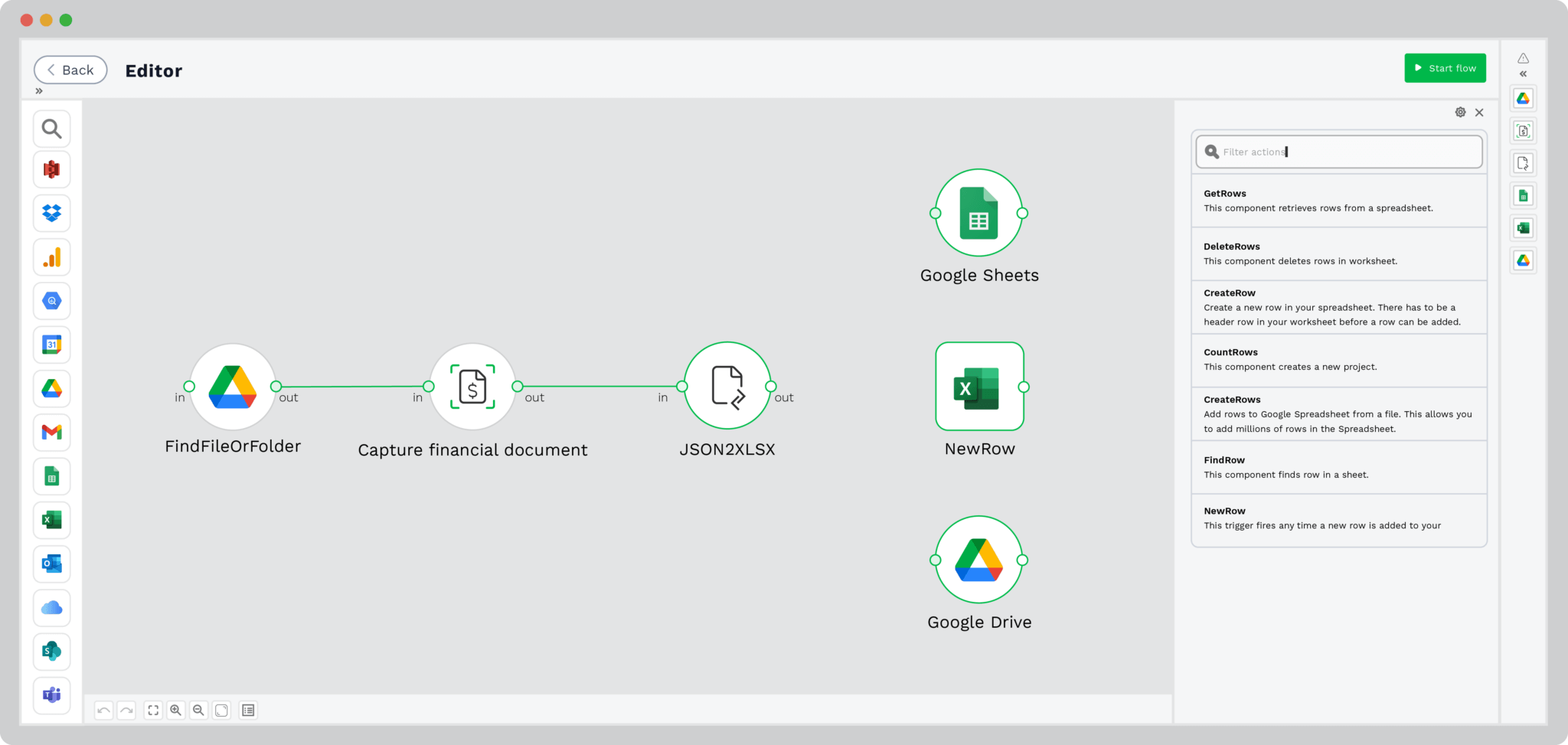Select the Google Calendar connector
1568x745 pixels.
[x=51, y=345]
